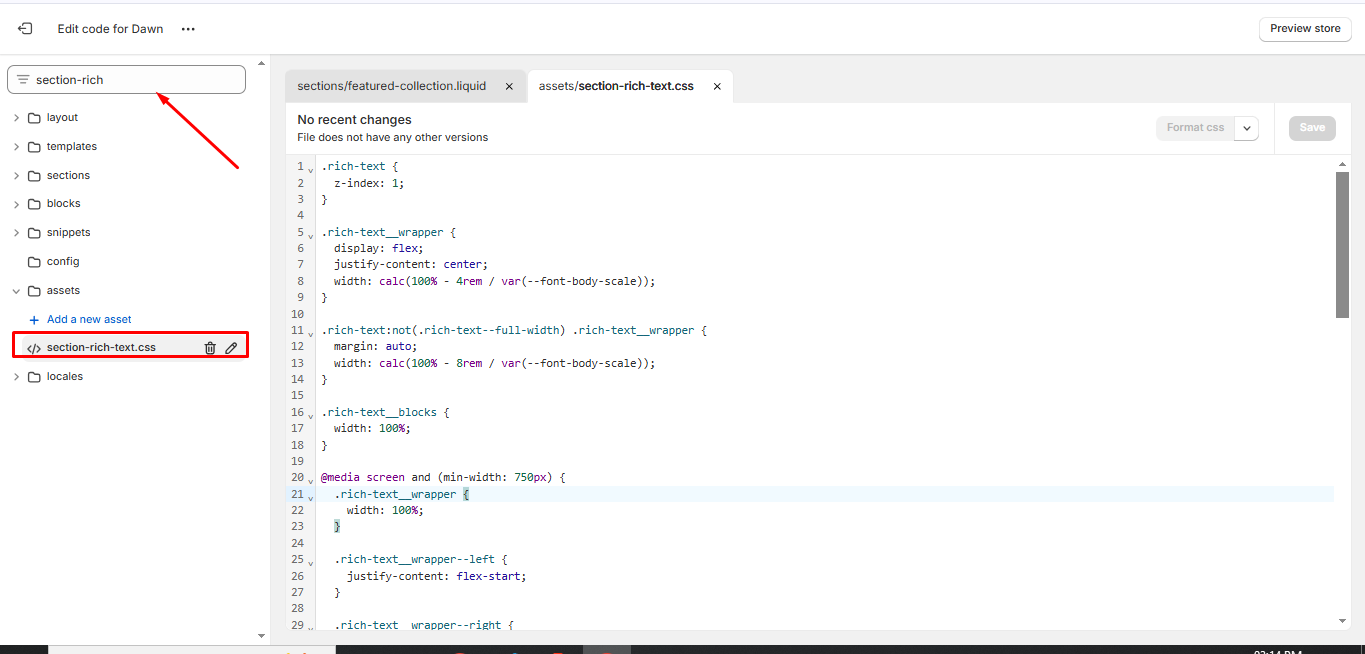
Task: Click the Format css button
Action: [1195, 128]
